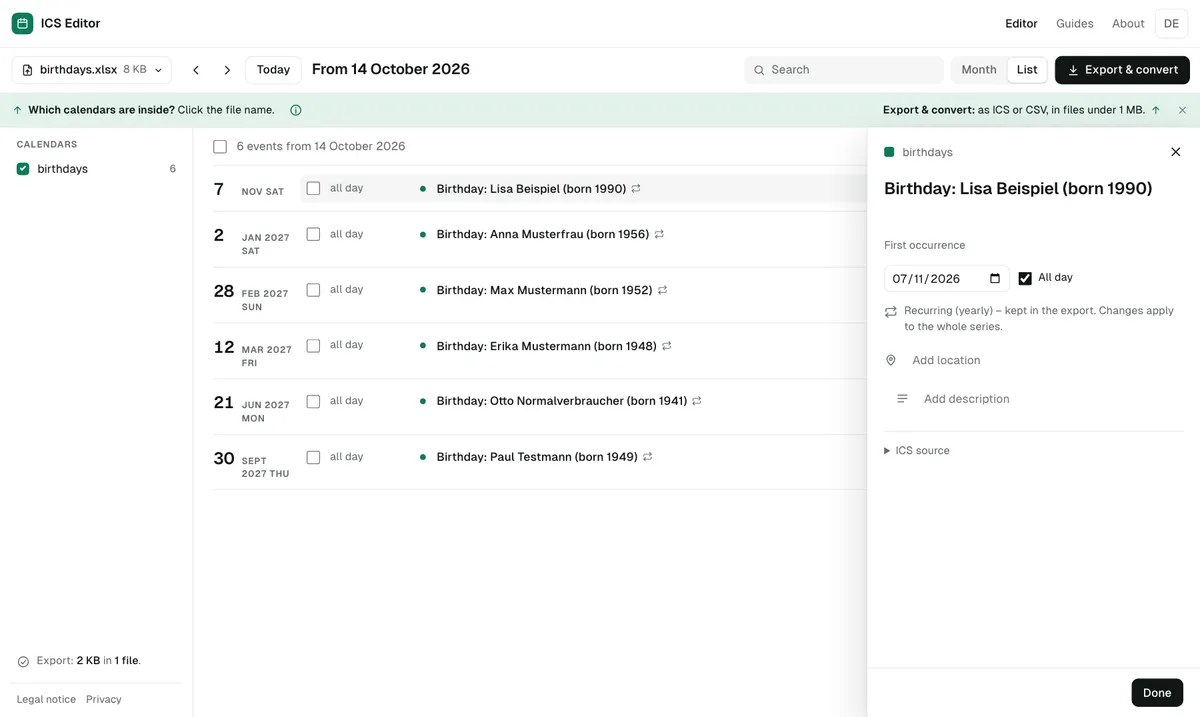The height and width of the screenshot is (717, 1200).
Task: Click the Search input field
Action: tap(844, 70)
